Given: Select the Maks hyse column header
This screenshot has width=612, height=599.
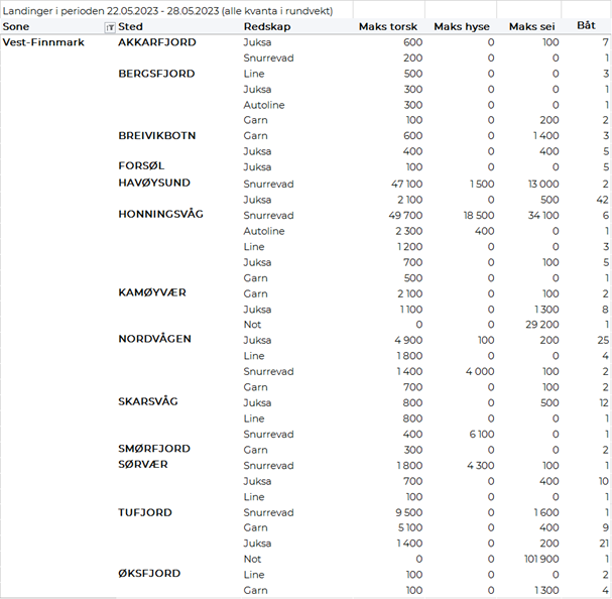Looking at the screenshot, I should point(463,27).
